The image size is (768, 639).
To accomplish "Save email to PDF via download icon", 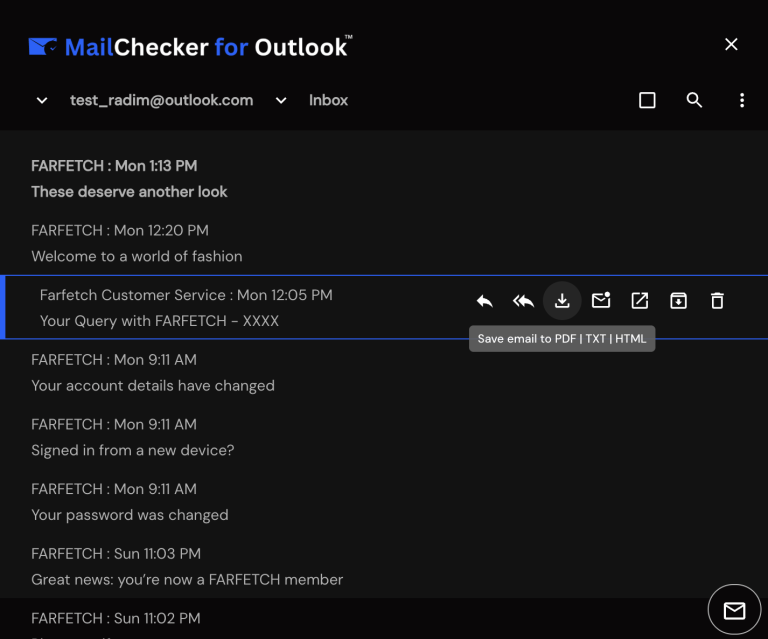I will click(562, 301).
